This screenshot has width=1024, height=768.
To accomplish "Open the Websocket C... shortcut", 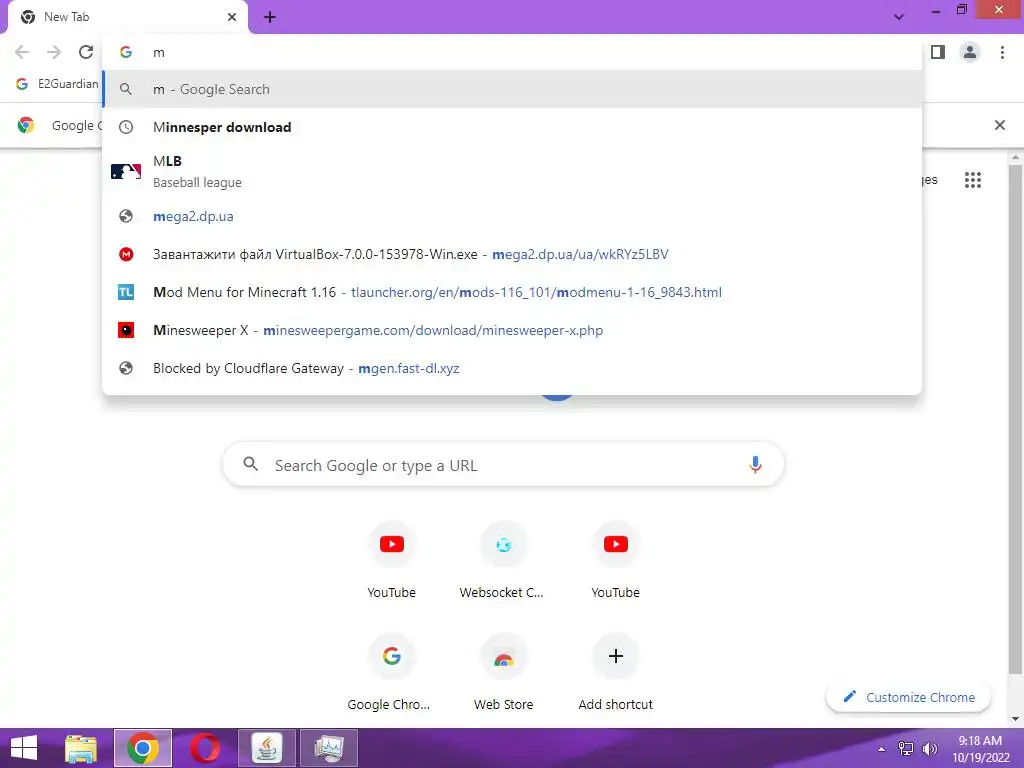I will 503,560.
